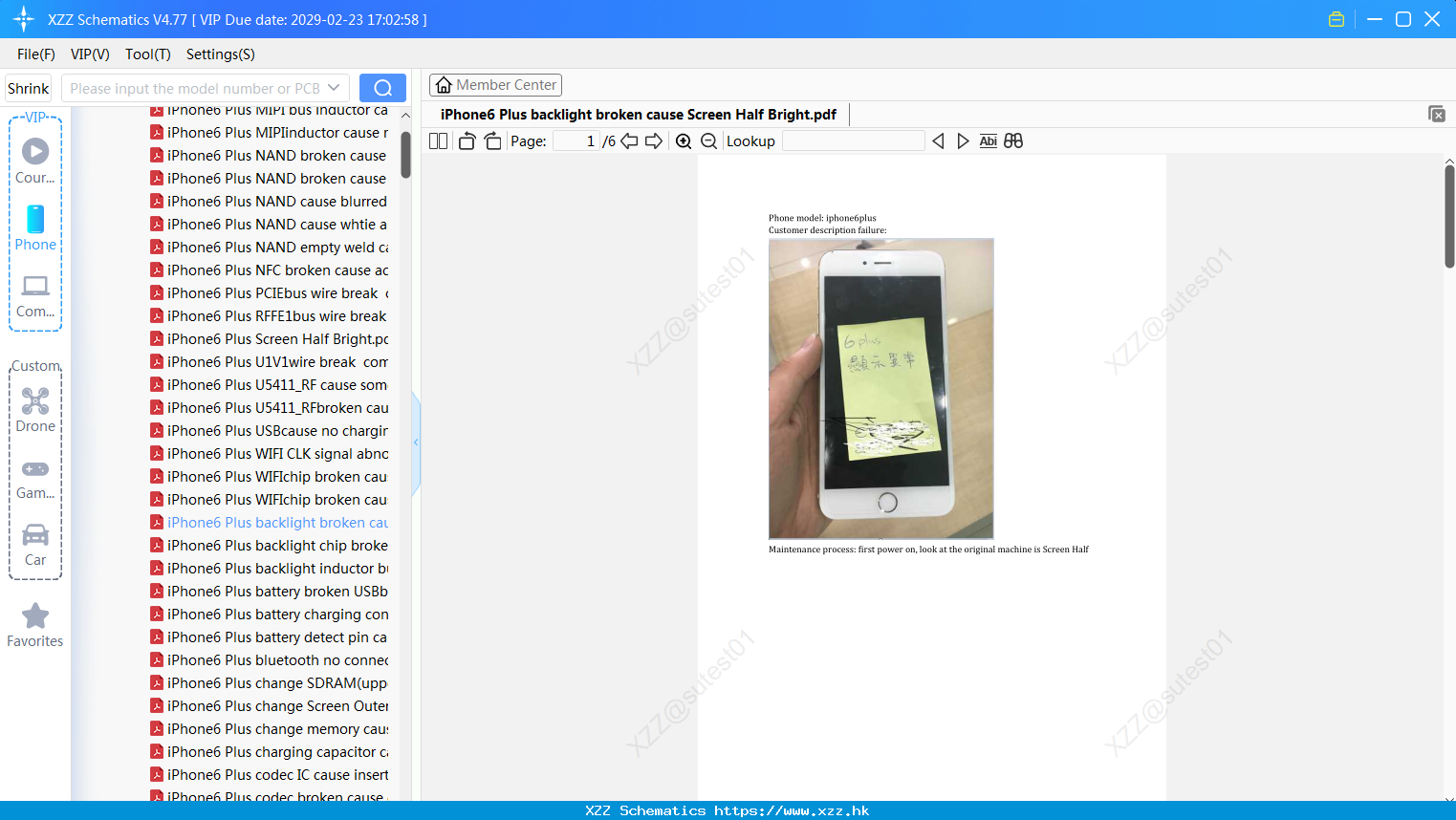Open the Drone category
This screenshot has width=1456, height=820.
[35, 410]
